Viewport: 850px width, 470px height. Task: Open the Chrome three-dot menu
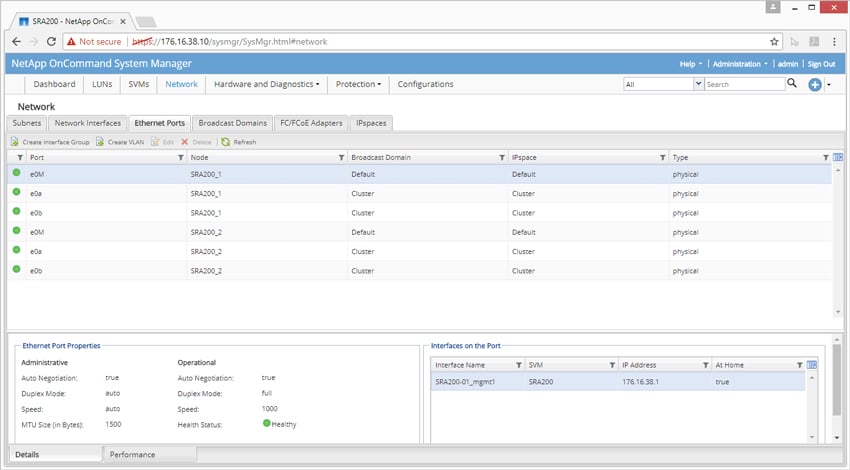click(834, 42)
